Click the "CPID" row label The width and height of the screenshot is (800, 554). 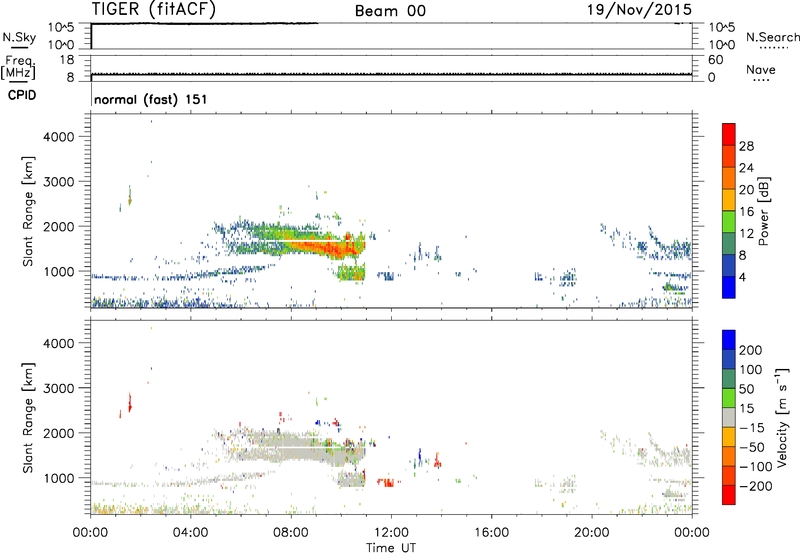[22, 95]
